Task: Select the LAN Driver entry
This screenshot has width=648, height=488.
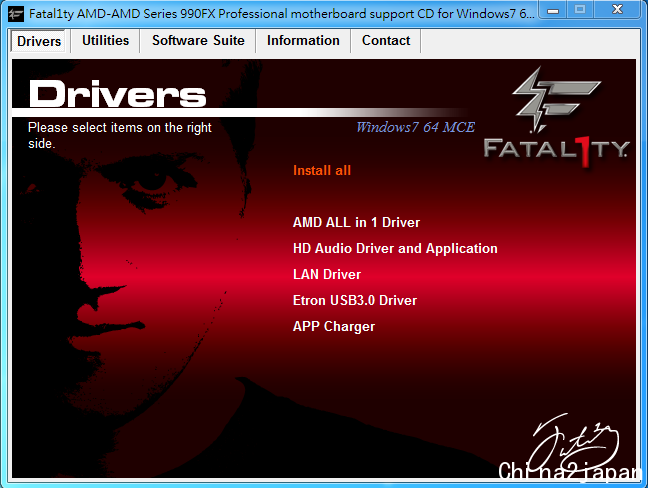Action: point(326,274)
